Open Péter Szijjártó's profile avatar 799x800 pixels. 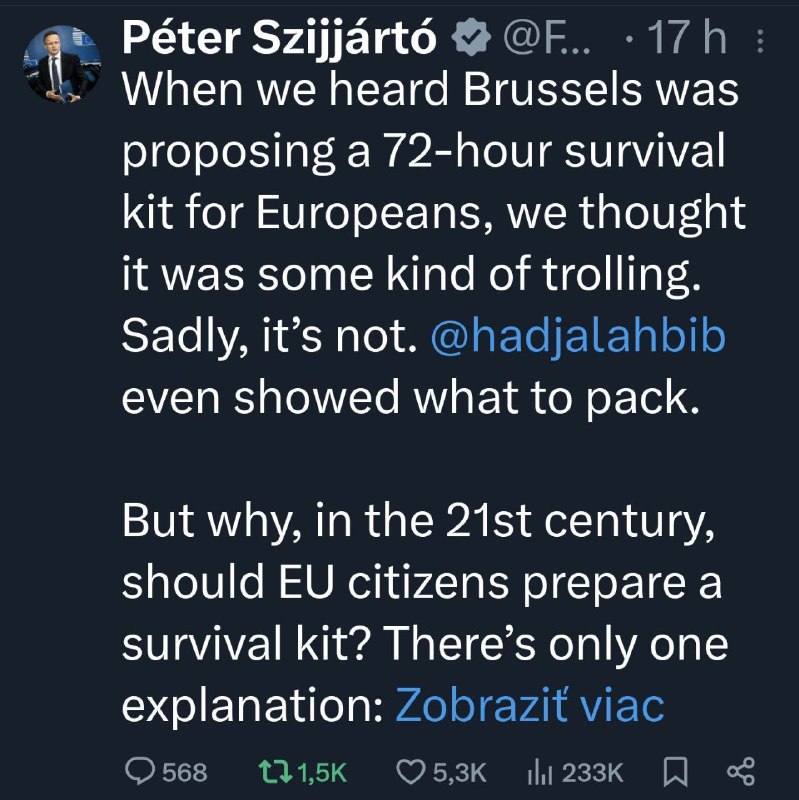point(57,64)
